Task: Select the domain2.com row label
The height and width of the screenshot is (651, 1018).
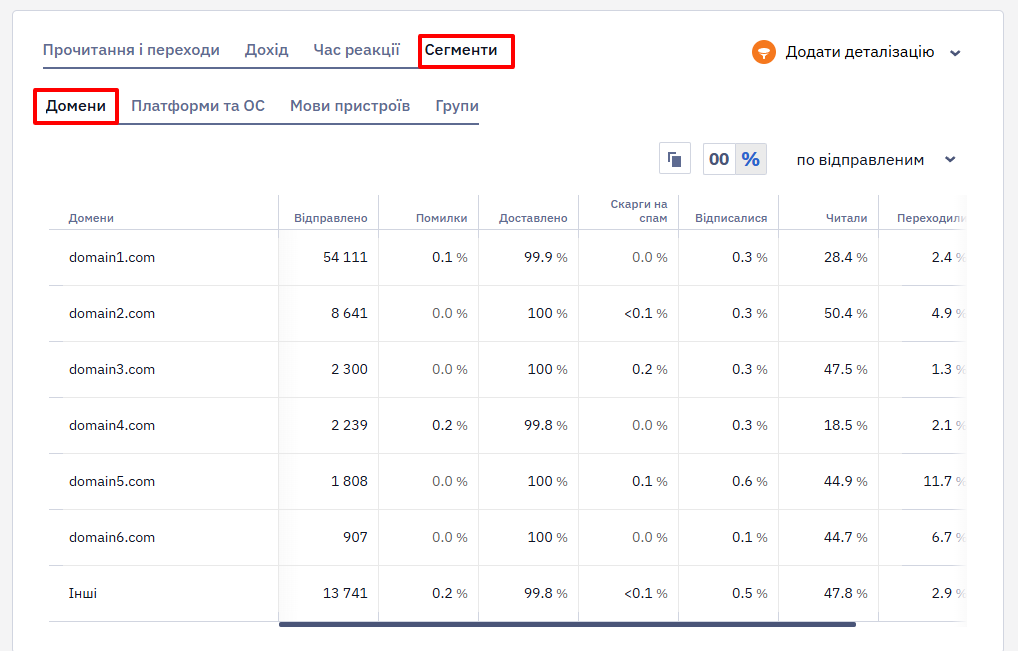Action: tap(112, 313)
